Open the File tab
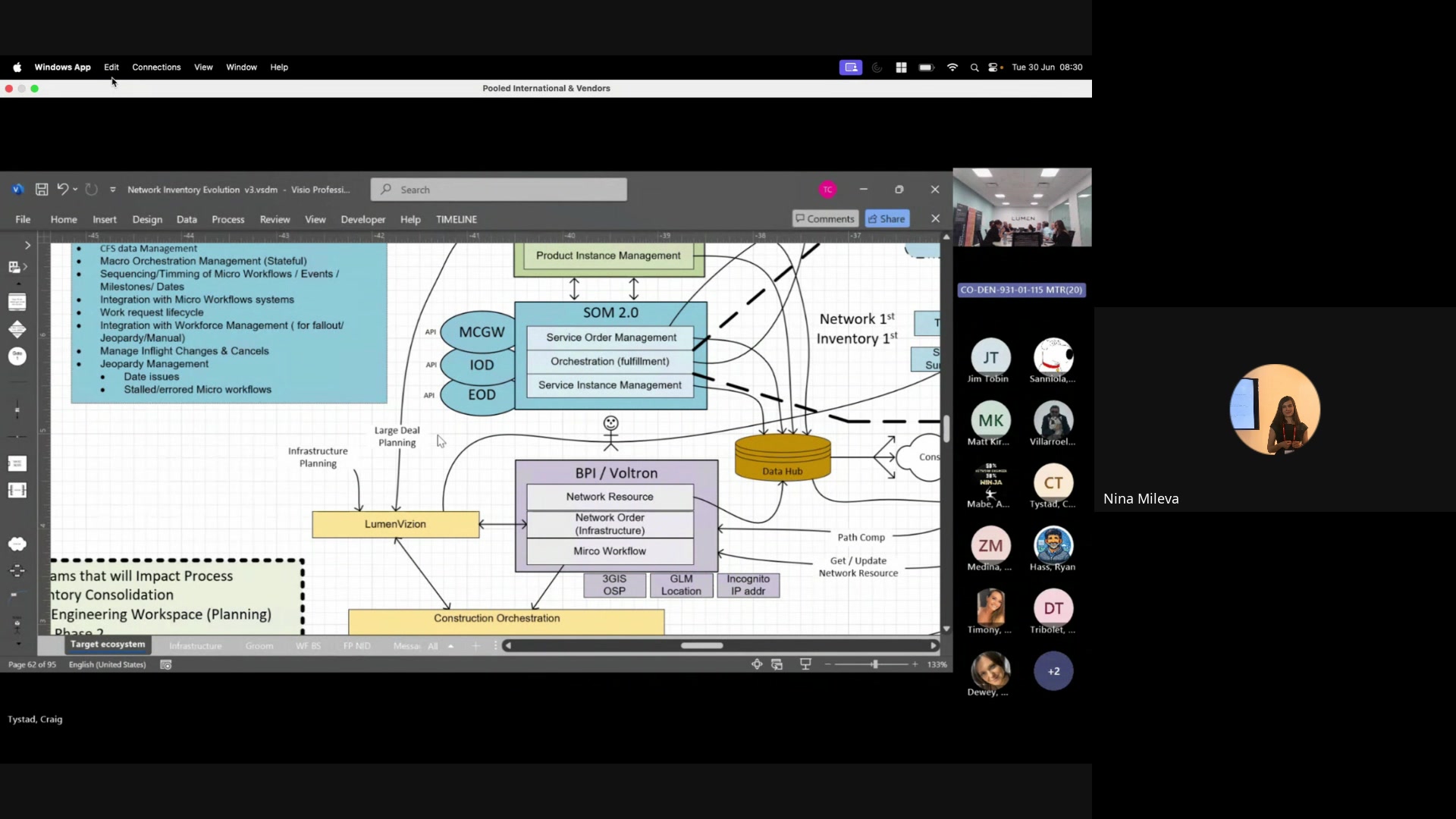Image resolution: width=1456 pixels, height=819 pixels. click(23, 219)
